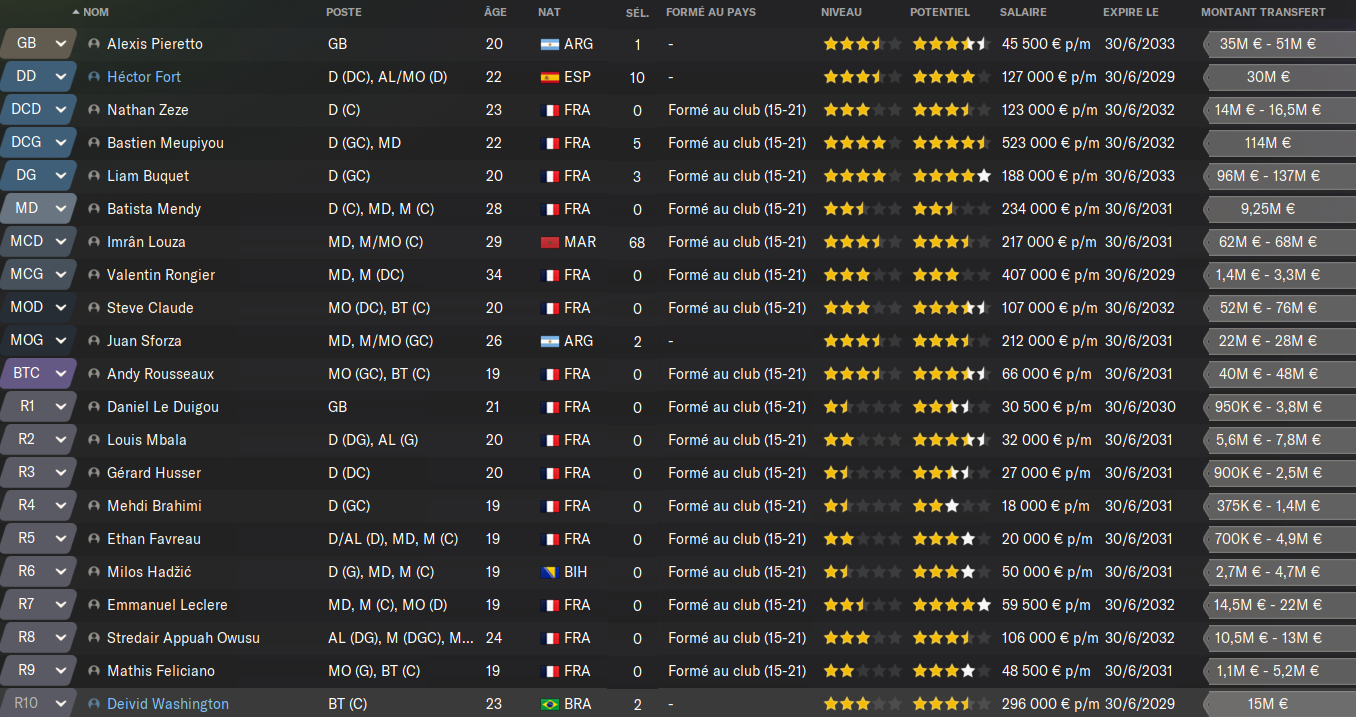Image resolution: width=1356 pixels, height=717 pixels.
Task: Click the Morocco flag for Imrân Louza
Action: [549, 242]
